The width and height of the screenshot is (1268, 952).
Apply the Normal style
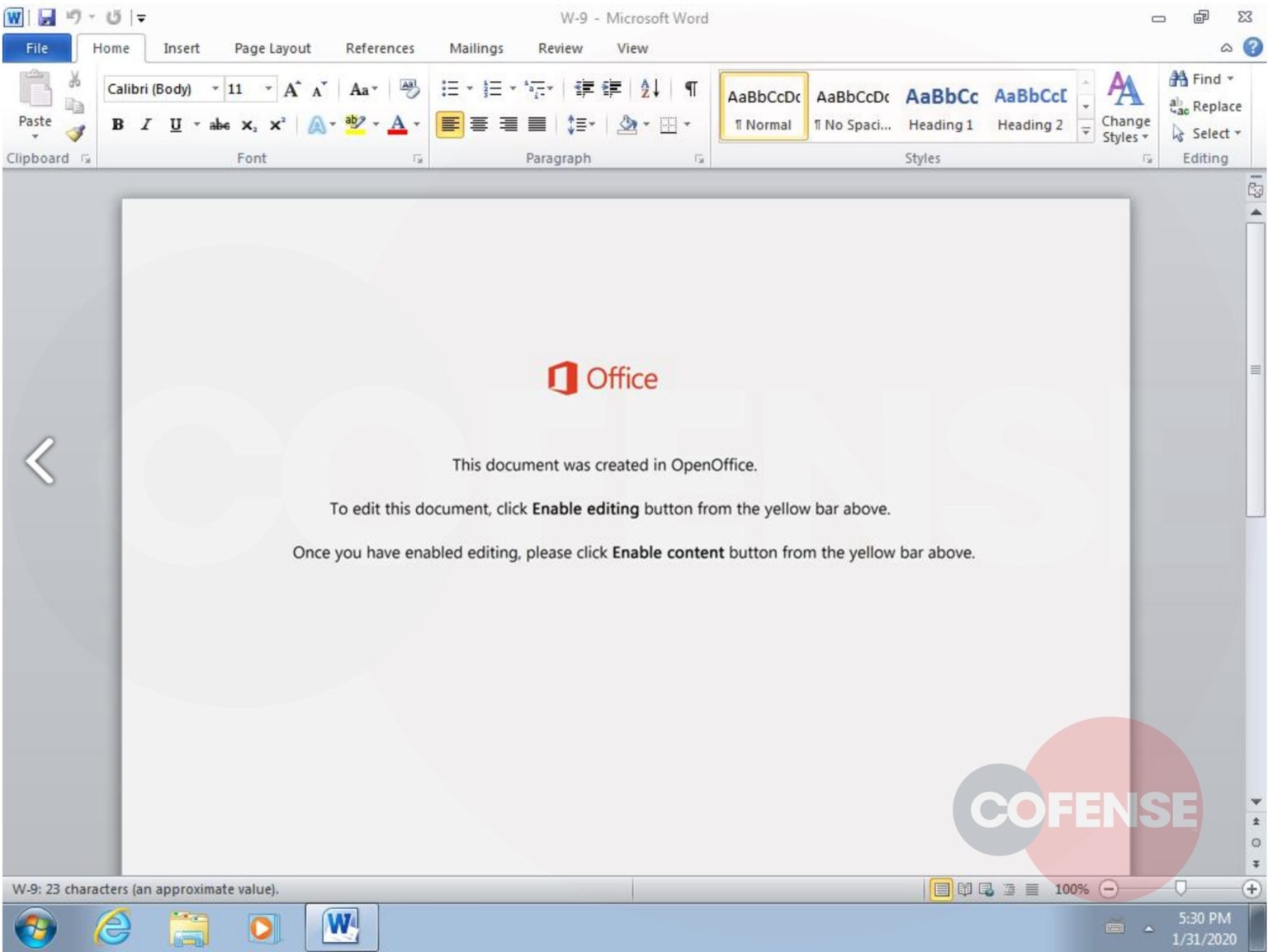[x=764, y=107]
